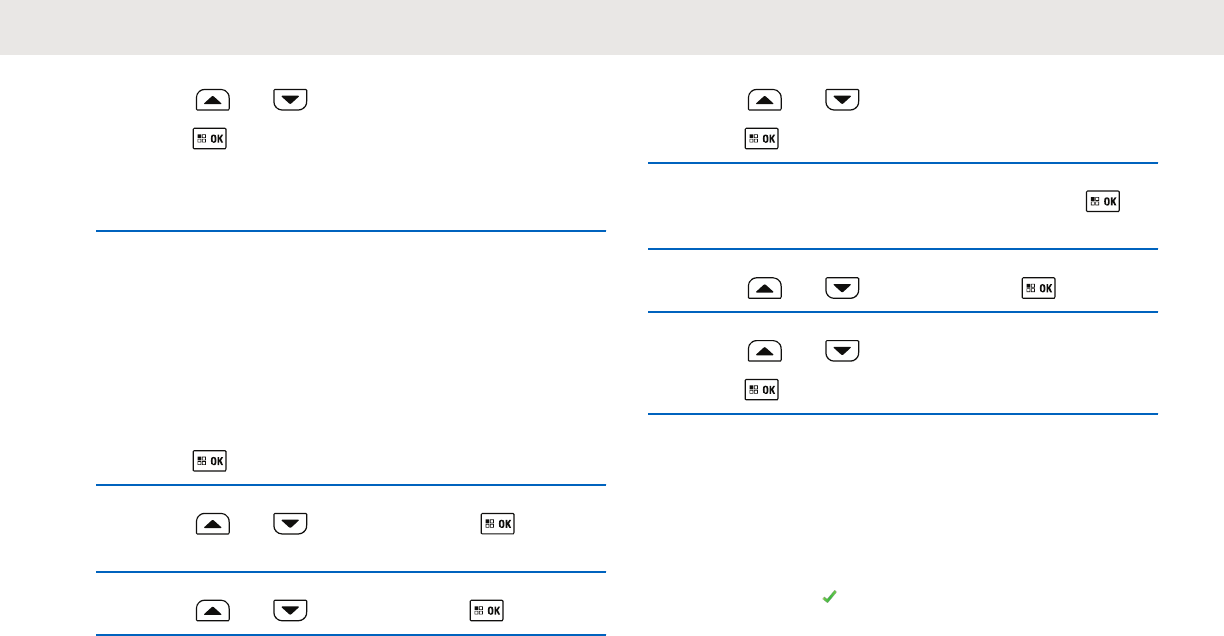This screenshot has height=636, width=1224.
Task: Click the down arrow at top of right column
Action: (843, 100)
